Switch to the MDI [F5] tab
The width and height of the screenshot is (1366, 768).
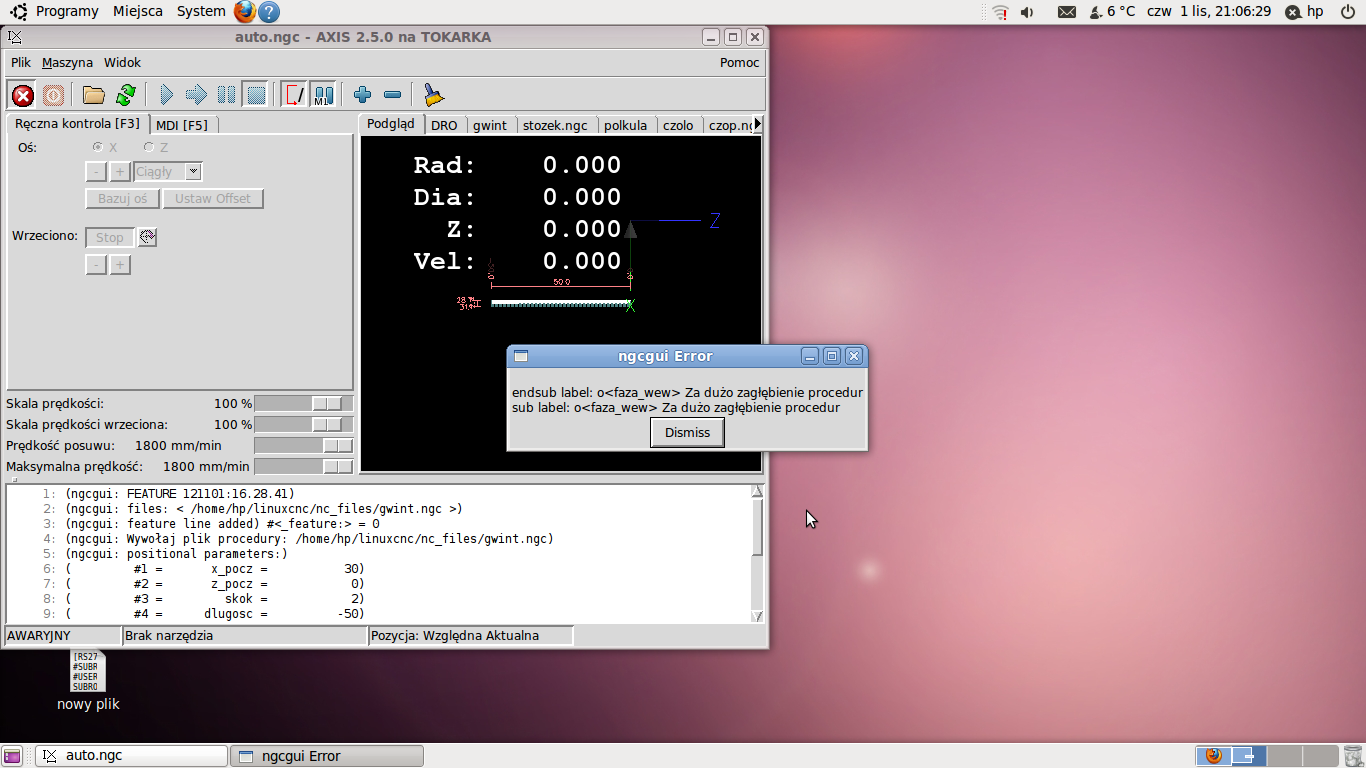[x=182, y=125]
